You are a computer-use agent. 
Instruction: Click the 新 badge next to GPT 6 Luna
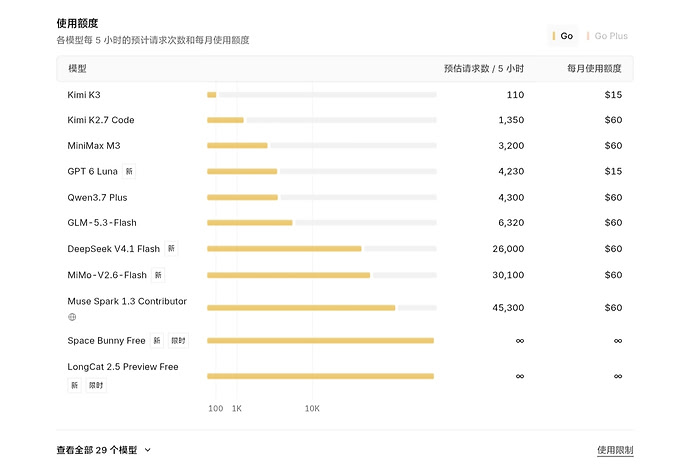[x=129, y=171]
